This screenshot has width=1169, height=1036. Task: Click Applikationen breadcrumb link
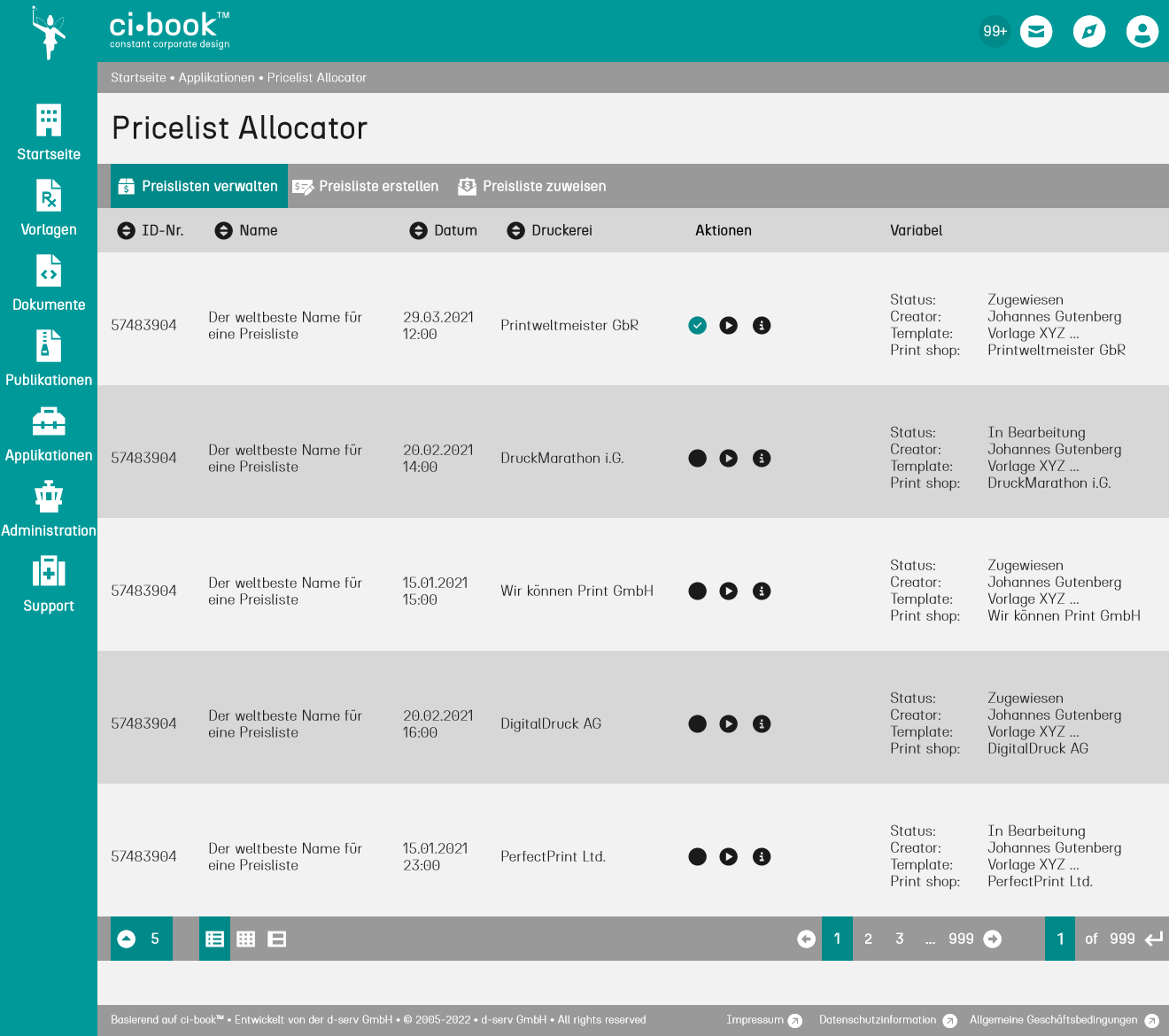point(216,78)
